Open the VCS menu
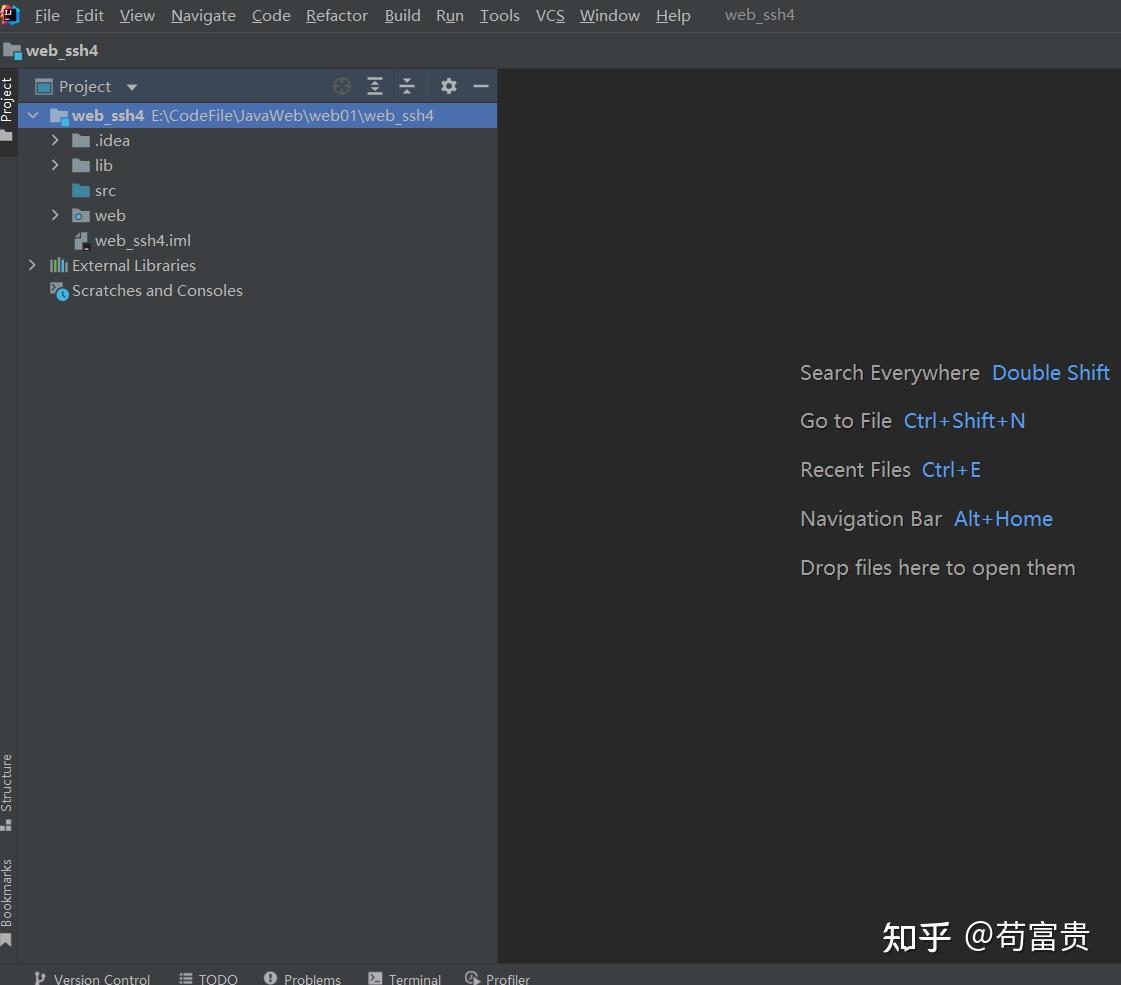The image size is (1121, 985). click(x=550, y=16)
